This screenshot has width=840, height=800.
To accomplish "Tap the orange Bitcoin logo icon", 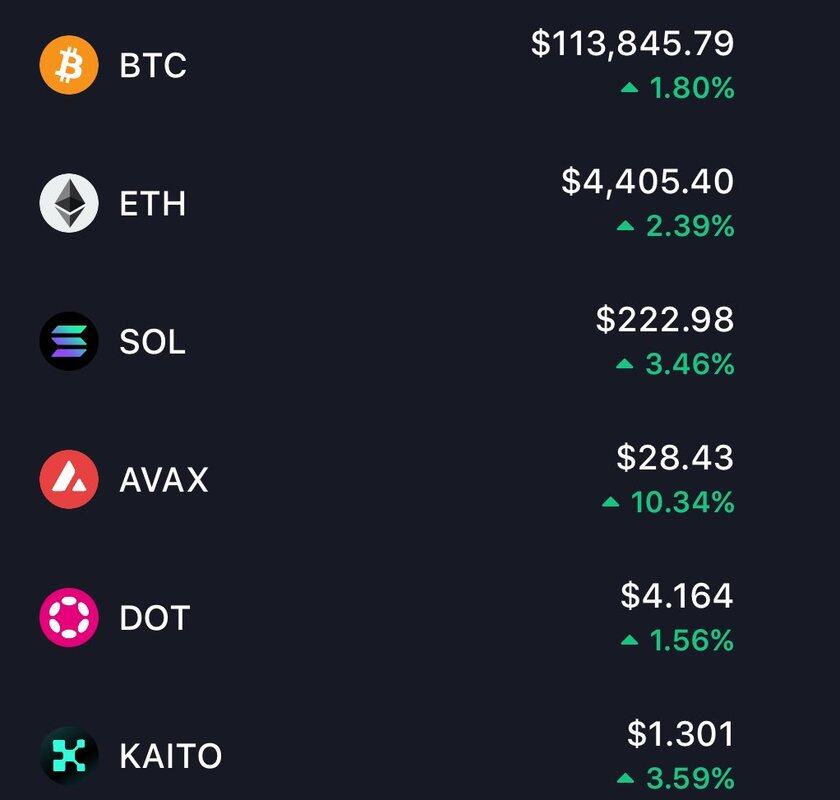I will tap(69, 65).
